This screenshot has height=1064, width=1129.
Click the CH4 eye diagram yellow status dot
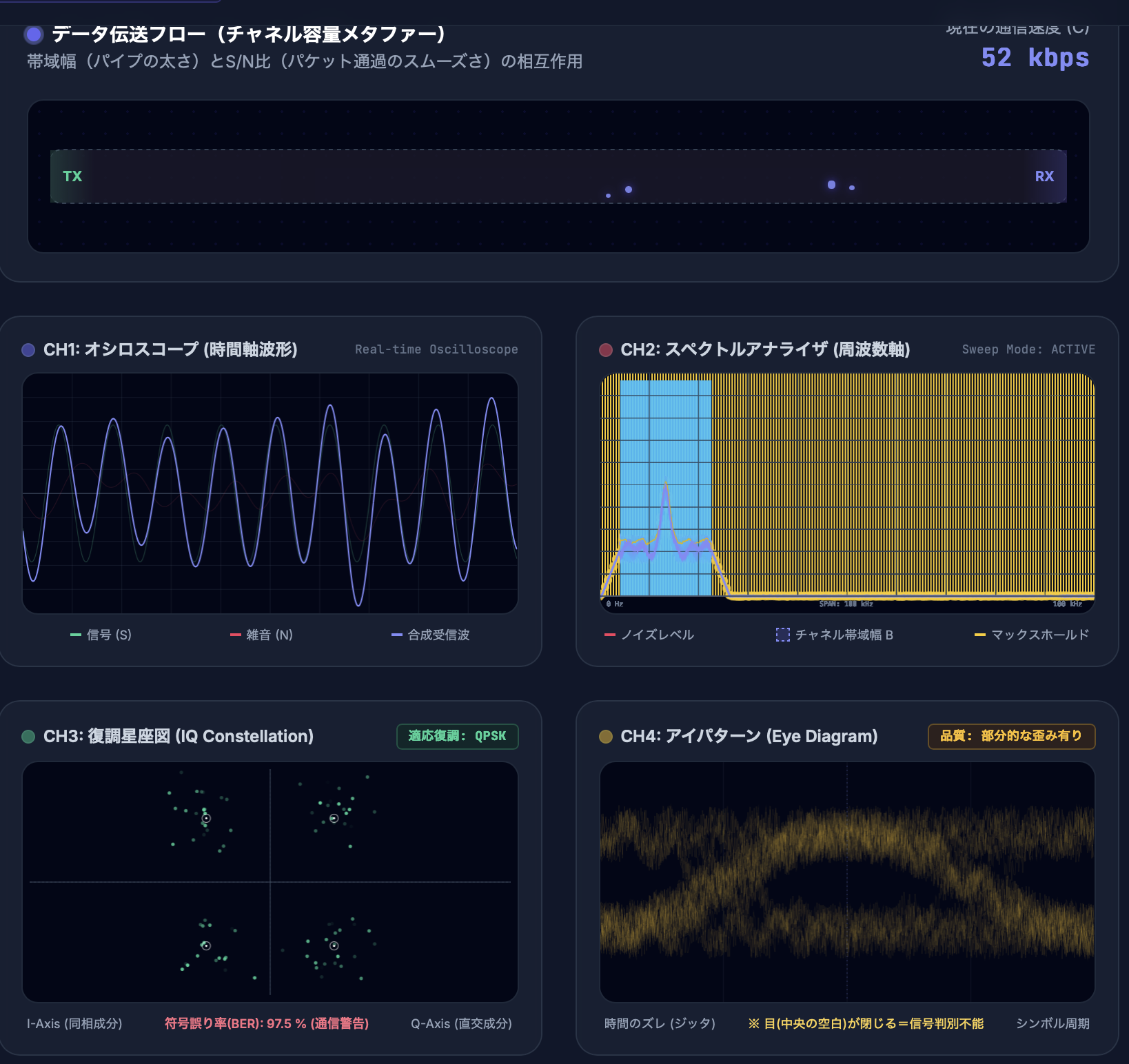(606, 737)
